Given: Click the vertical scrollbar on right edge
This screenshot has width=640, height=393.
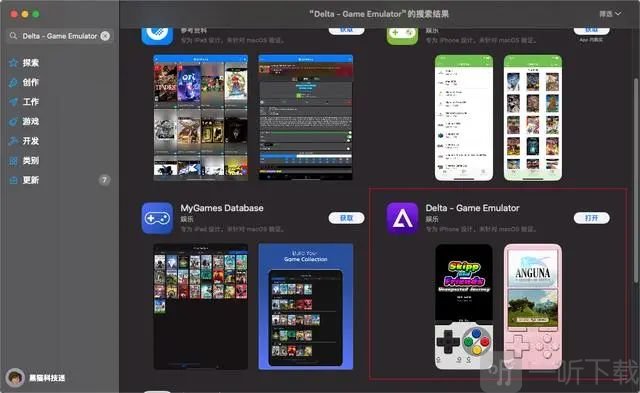Looking at the screenshot, I should click(x=636, y=180).
